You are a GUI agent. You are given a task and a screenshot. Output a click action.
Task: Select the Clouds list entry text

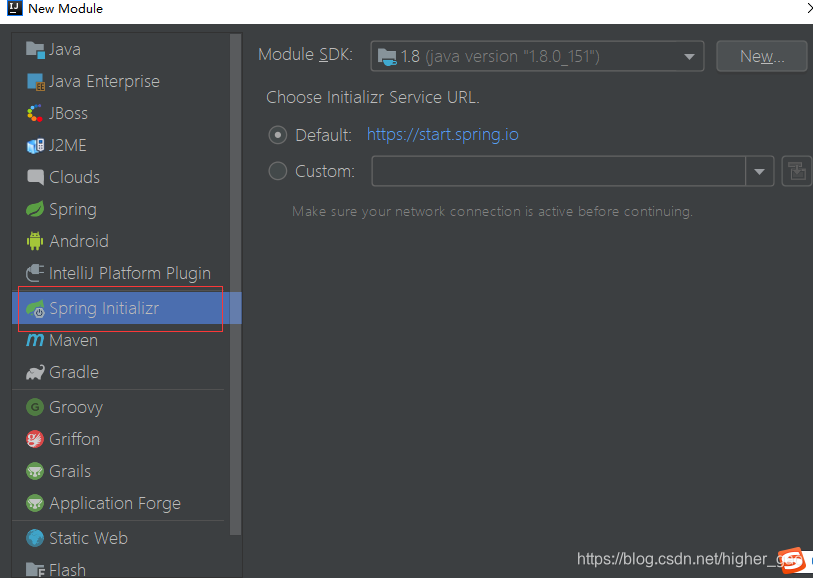75,177
